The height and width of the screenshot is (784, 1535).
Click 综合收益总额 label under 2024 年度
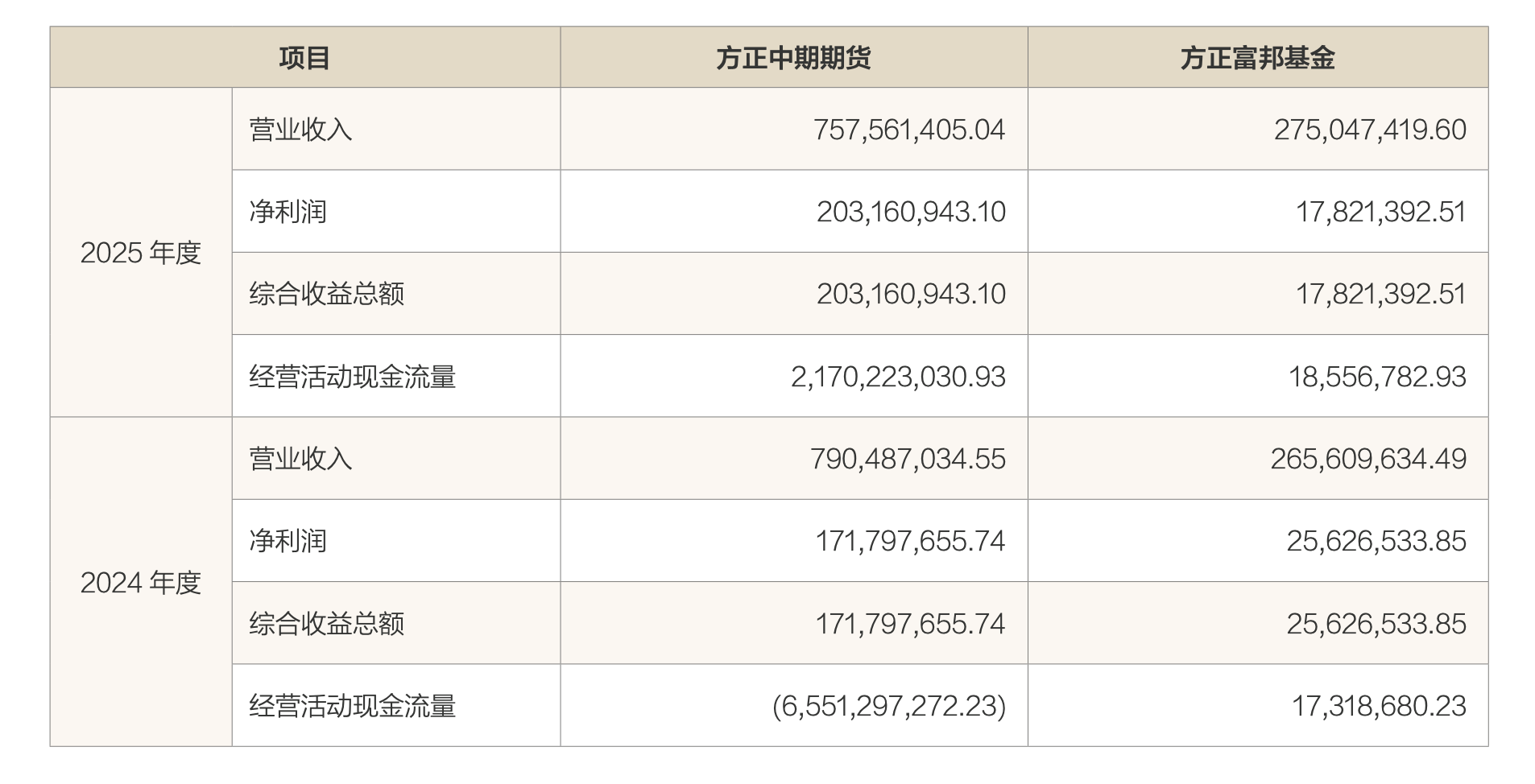(326, 624)
